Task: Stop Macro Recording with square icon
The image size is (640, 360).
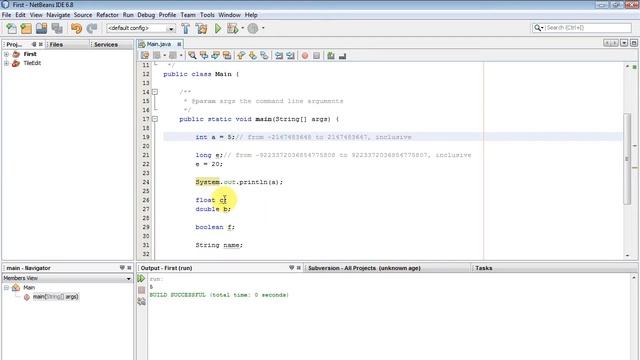Action: coord(316,56)
